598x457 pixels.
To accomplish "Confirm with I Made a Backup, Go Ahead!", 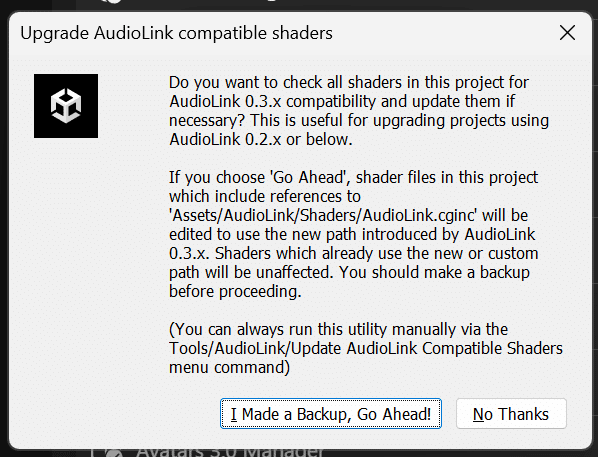I will point(331,414).
